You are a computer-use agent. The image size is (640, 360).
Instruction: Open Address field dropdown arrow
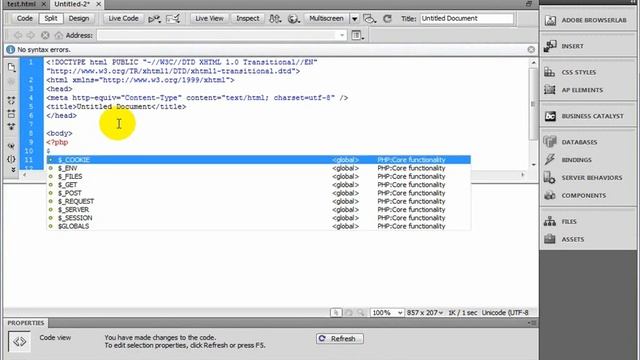click(342, 36)
